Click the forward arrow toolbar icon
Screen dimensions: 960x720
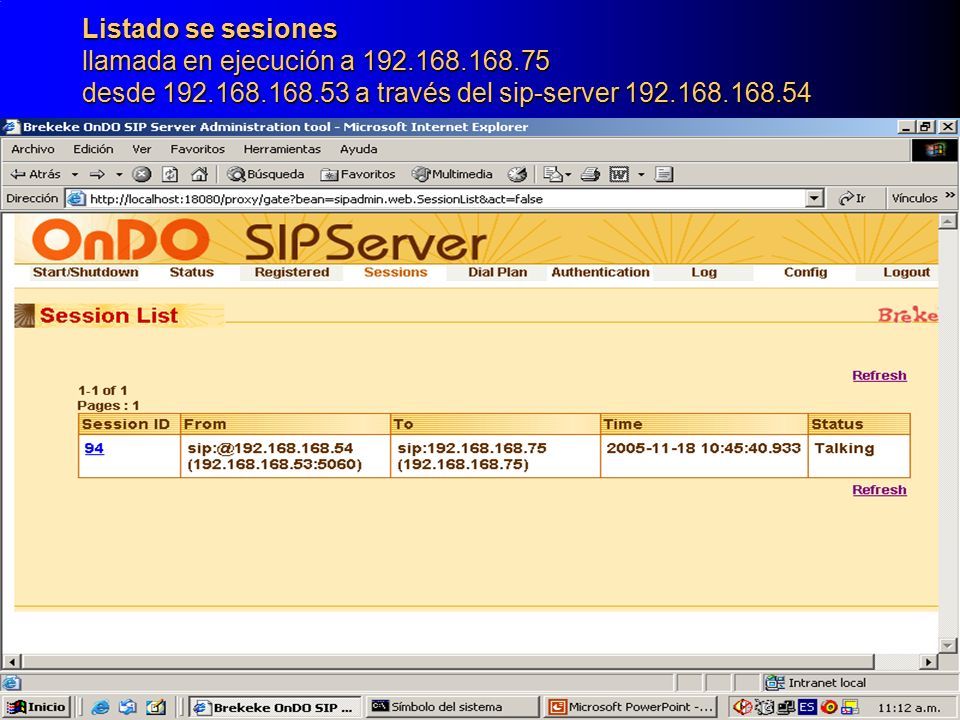point(97,174)
